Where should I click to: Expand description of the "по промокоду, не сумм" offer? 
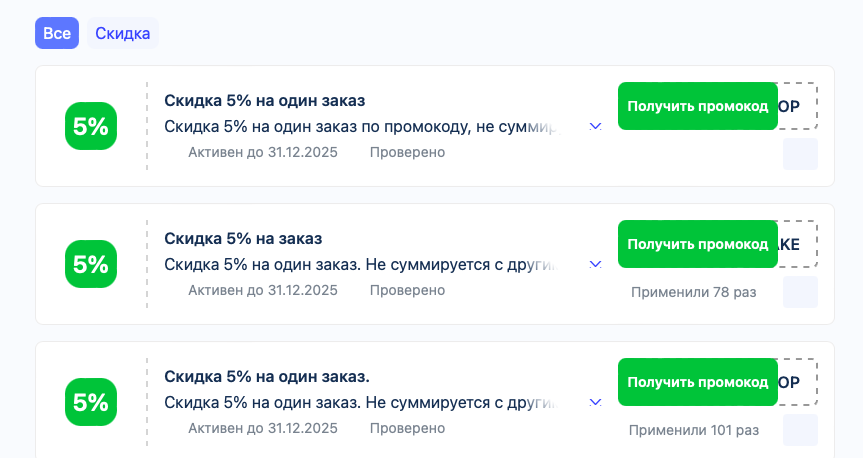(595, 127)
